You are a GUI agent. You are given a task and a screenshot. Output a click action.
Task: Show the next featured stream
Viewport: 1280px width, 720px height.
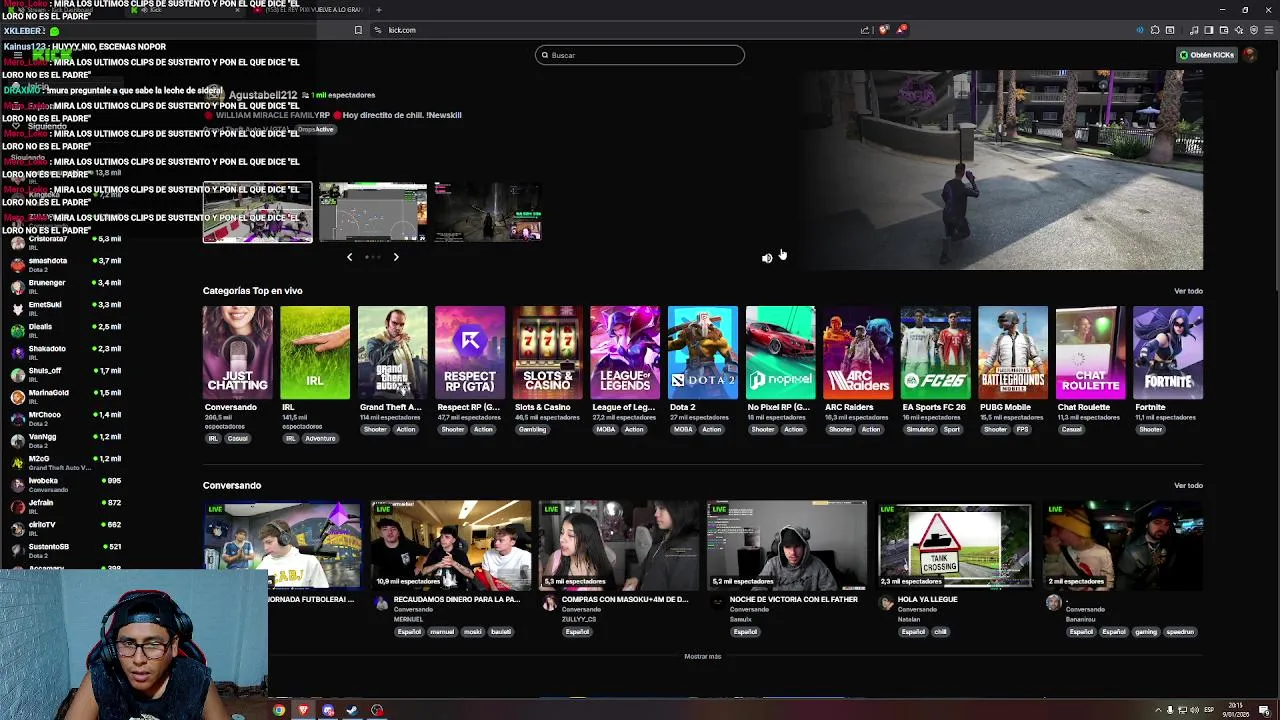pyautogui.click(x=396, y=257)
